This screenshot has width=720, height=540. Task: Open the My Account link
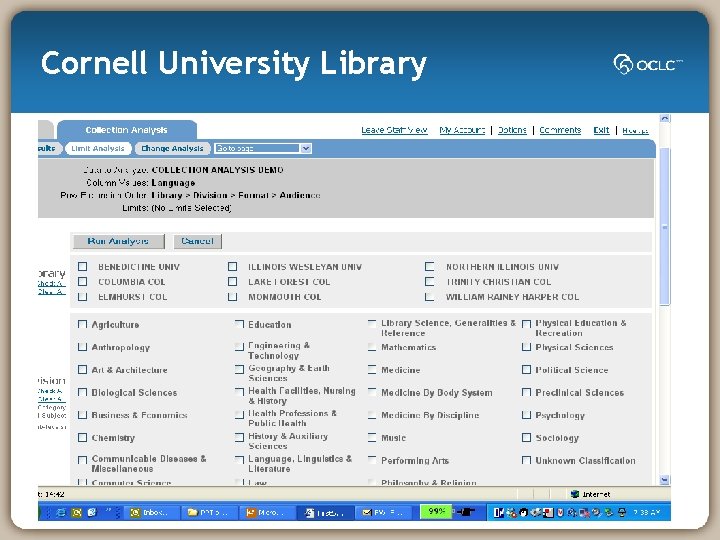[462, 130]
